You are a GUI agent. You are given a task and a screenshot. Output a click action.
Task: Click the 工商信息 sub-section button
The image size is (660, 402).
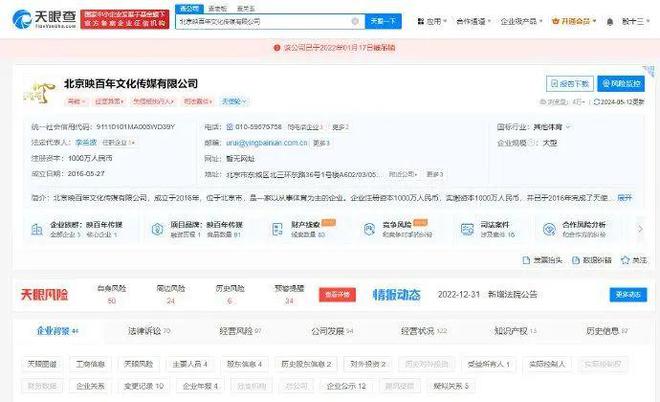point(90,364)
